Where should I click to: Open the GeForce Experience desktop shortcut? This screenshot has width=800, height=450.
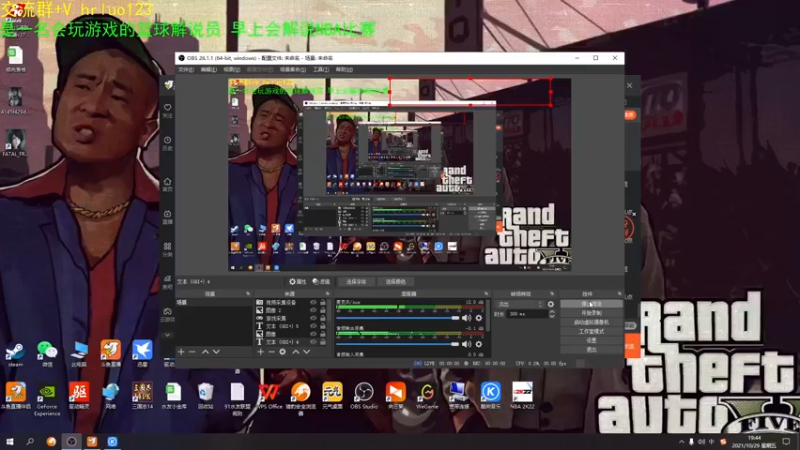click(x=47, y=399)
